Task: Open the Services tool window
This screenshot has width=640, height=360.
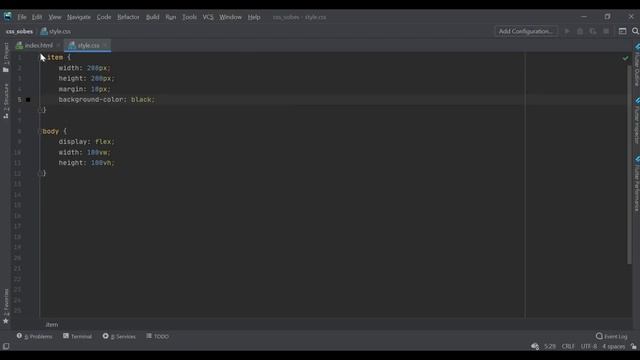Action: (119, 336)
